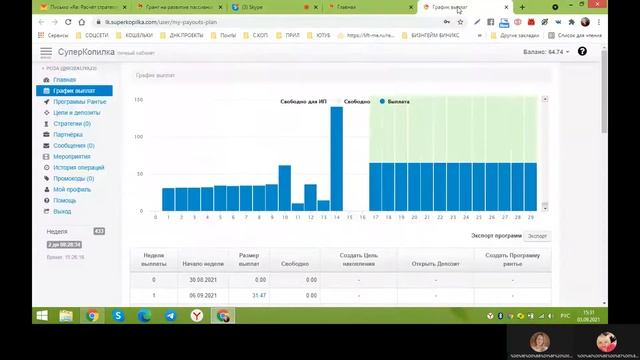The height and width of the screenshot is (360, 640).
Task: Open Программы Рантье in the sidebar
Action: point(80,102)
